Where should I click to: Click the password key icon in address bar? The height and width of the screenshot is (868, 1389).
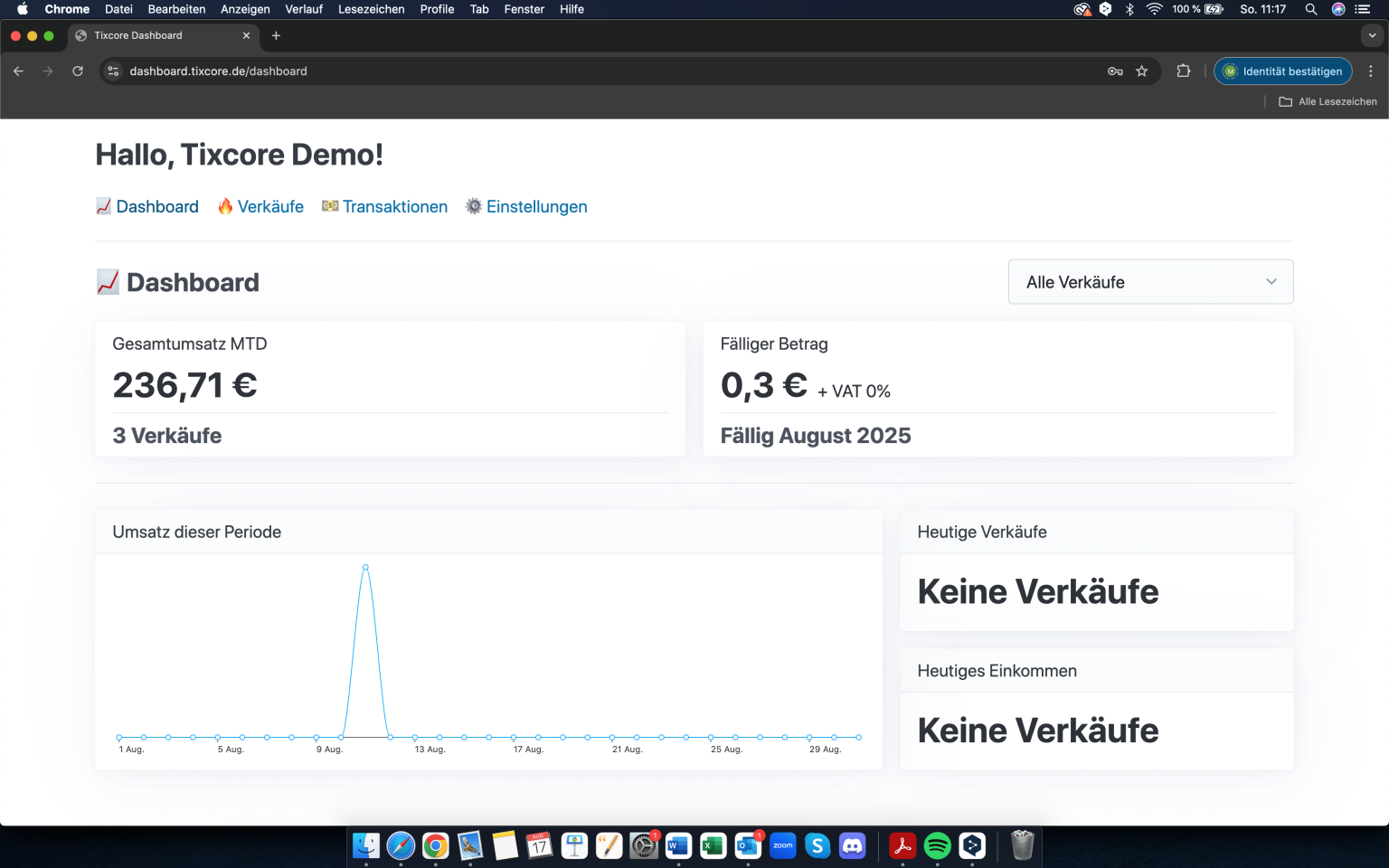pyautogui.click(x=1115, y=71)
